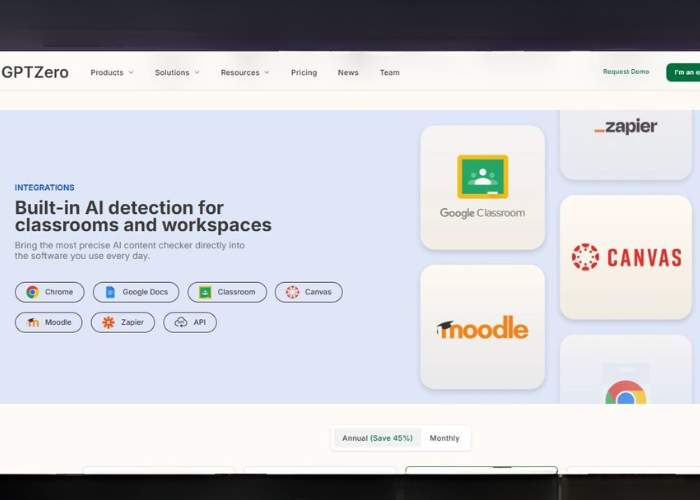700x500 pixels.
Task: Click the GPTZero logo
Action: click(x=35, y=72)
